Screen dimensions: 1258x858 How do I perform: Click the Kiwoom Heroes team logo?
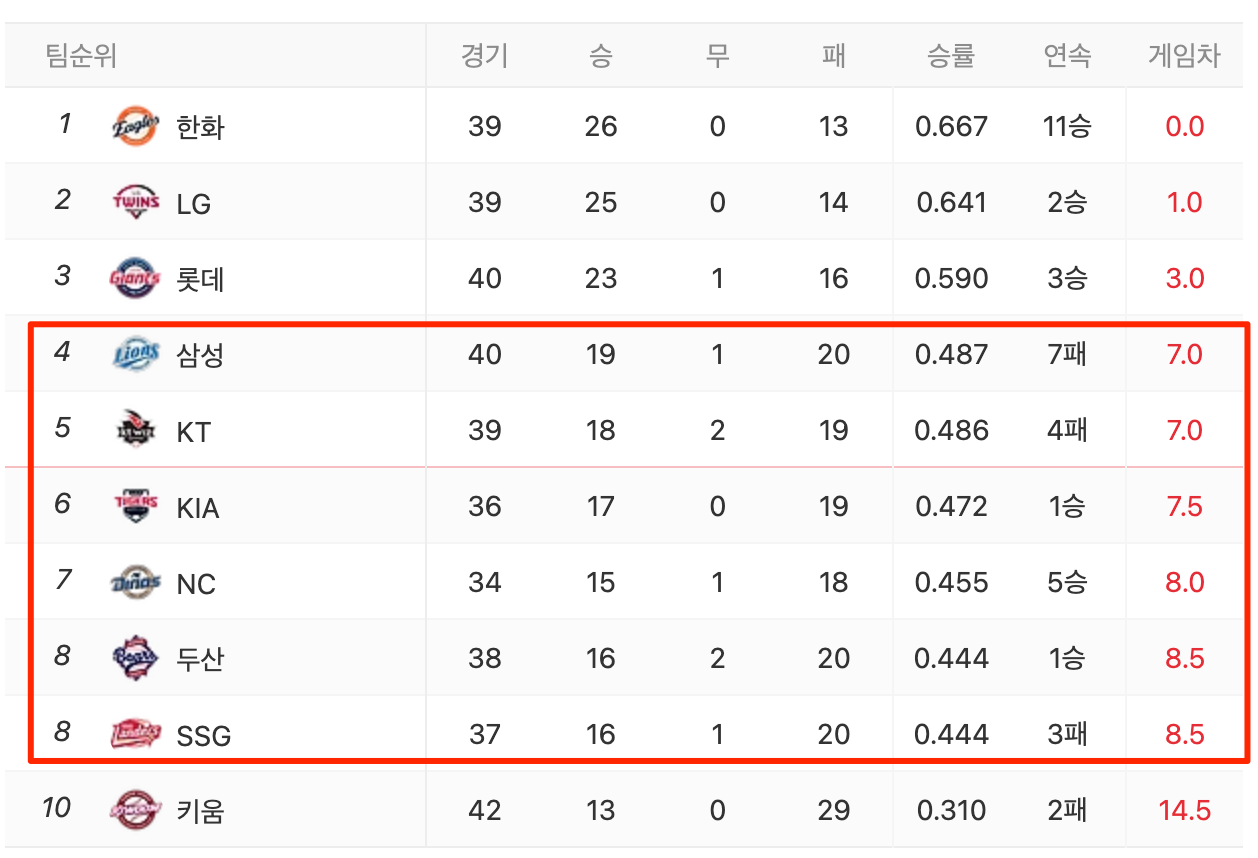point(135,809)
